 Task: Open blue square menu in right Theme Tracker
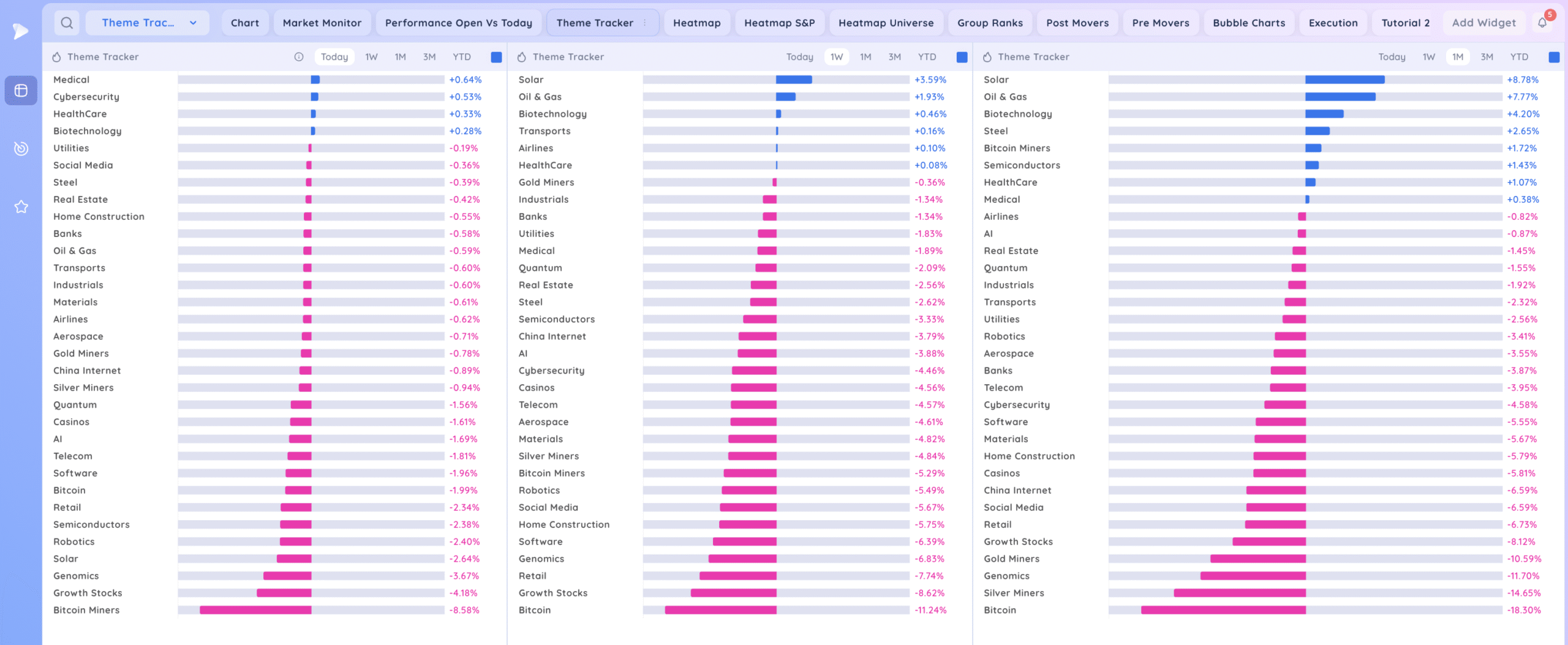click(1554, 57)
